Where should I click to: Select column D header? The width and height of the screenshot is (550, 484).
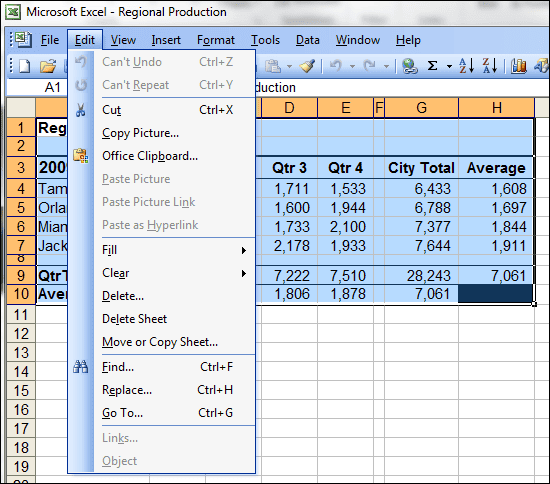coord(289,108)
